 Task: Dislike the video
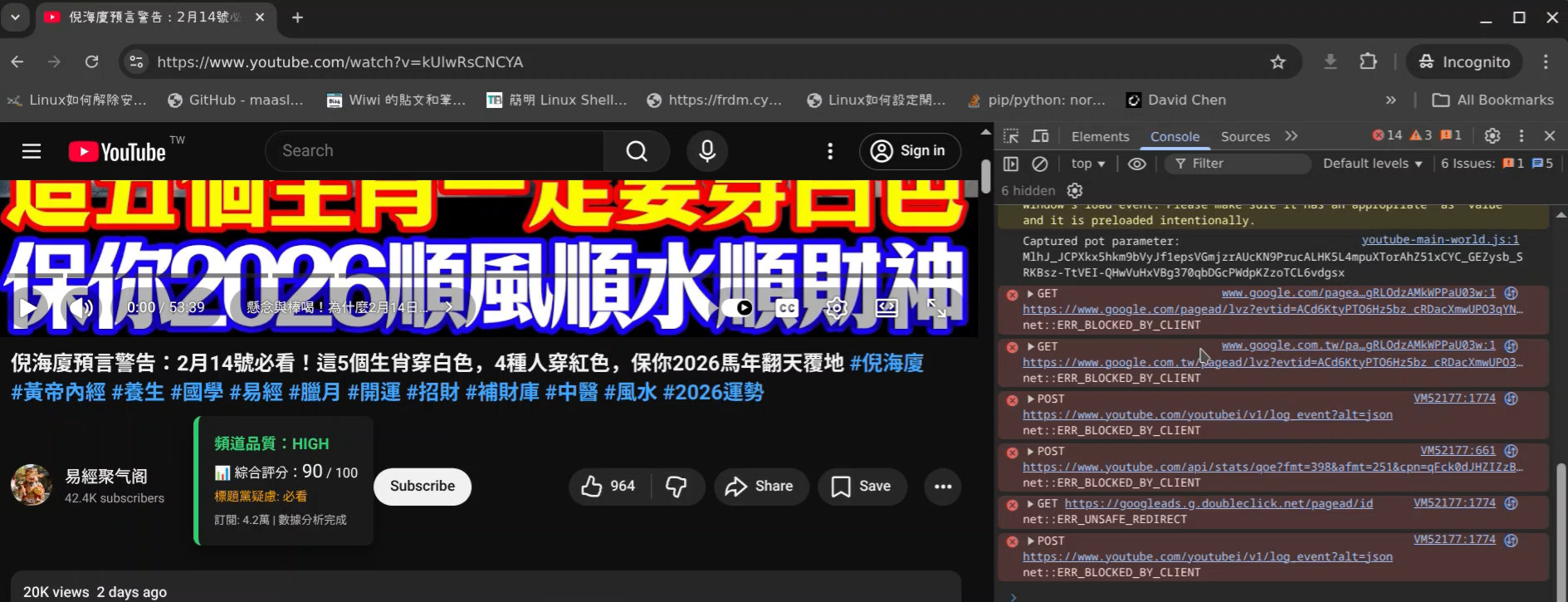(x=677, y=487)
